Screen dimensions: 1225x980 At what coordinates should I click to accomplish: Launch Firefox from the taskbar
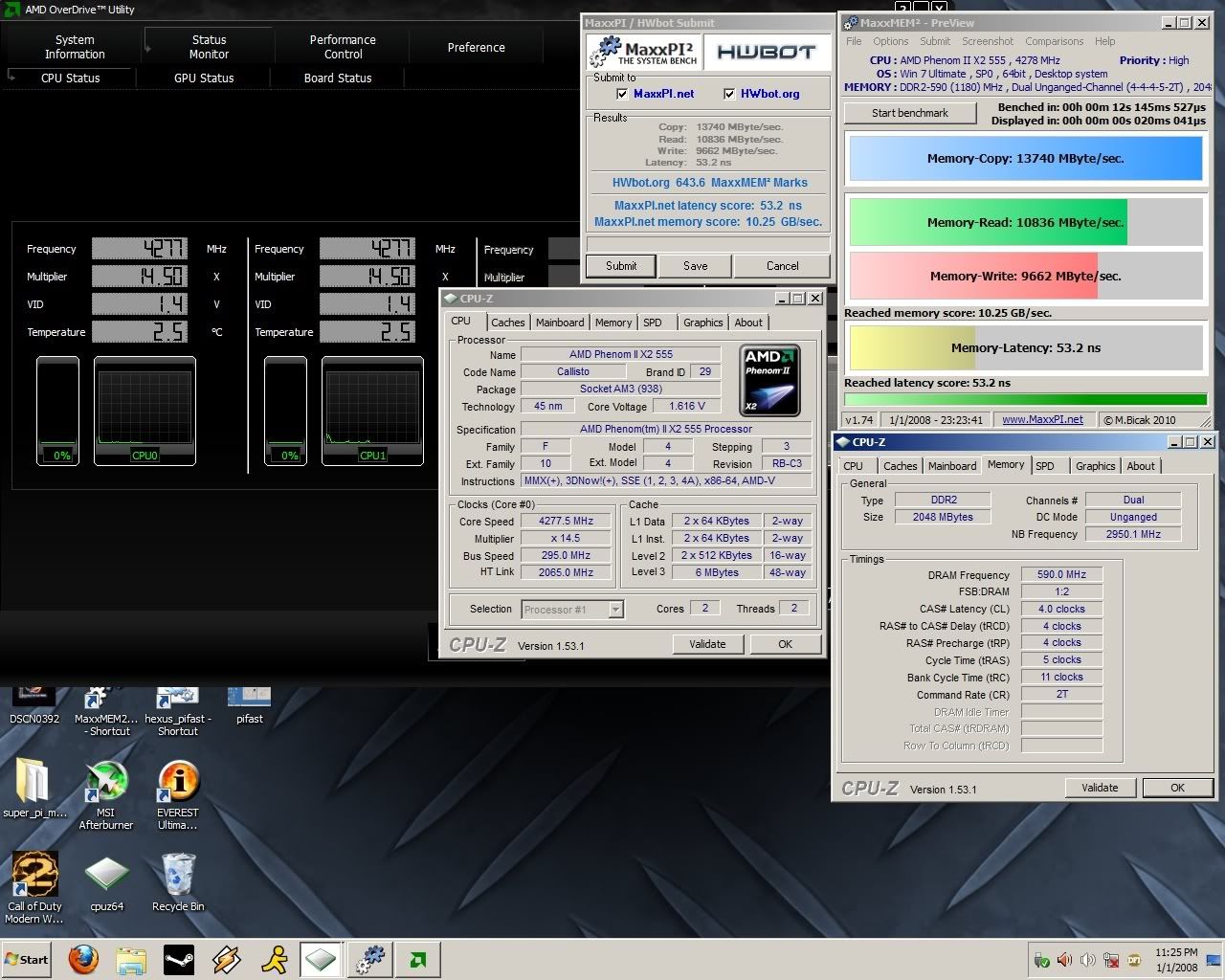[84, 959]
